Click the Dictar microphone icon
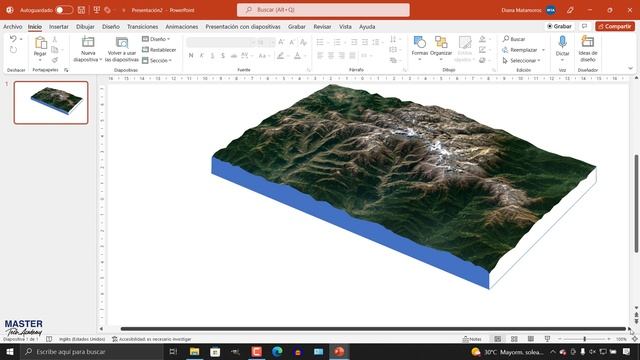The width and height of the screenshot is (640, 360). point(562,42)
